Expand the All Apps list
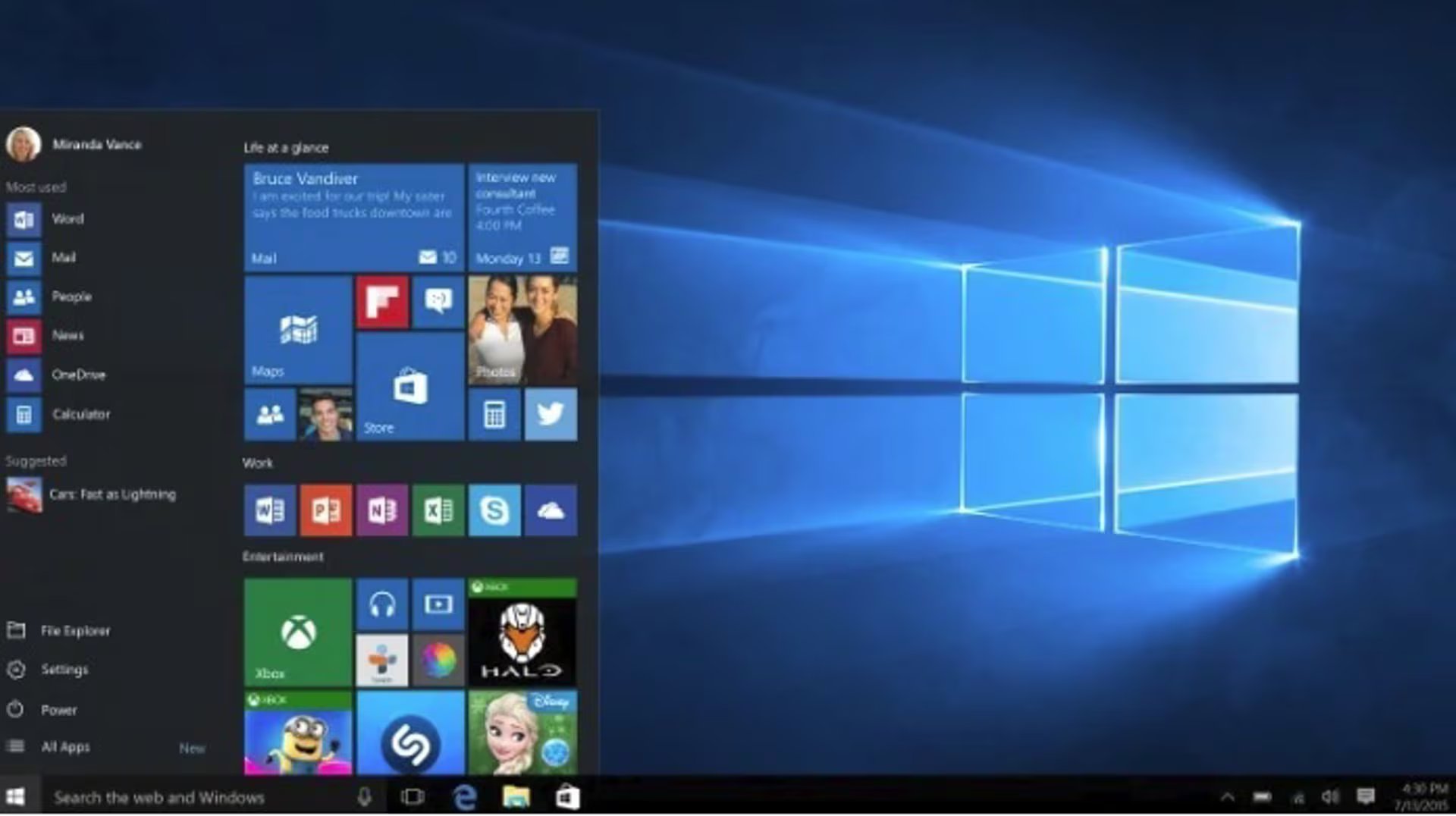The width and height of the screenshot is (1456, 816). 65,747
